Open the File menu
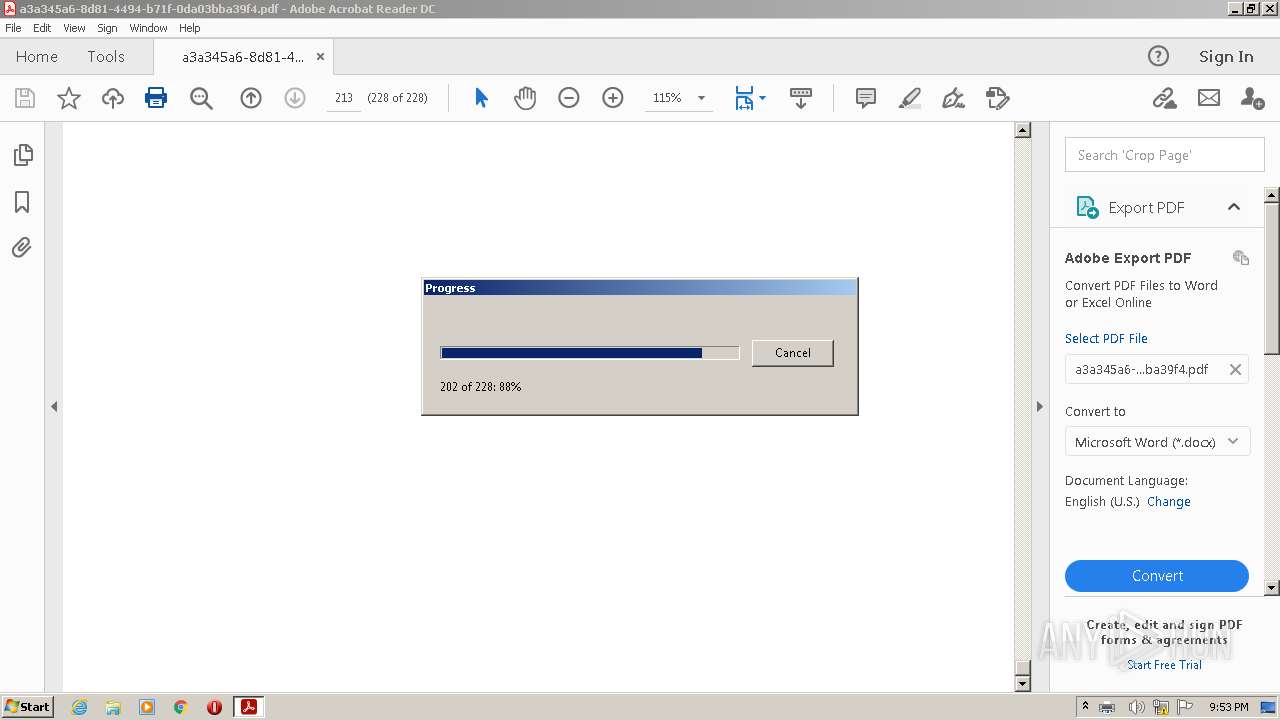The width and height of the screenshot is (1280, 720). click(x=13, y=28)
